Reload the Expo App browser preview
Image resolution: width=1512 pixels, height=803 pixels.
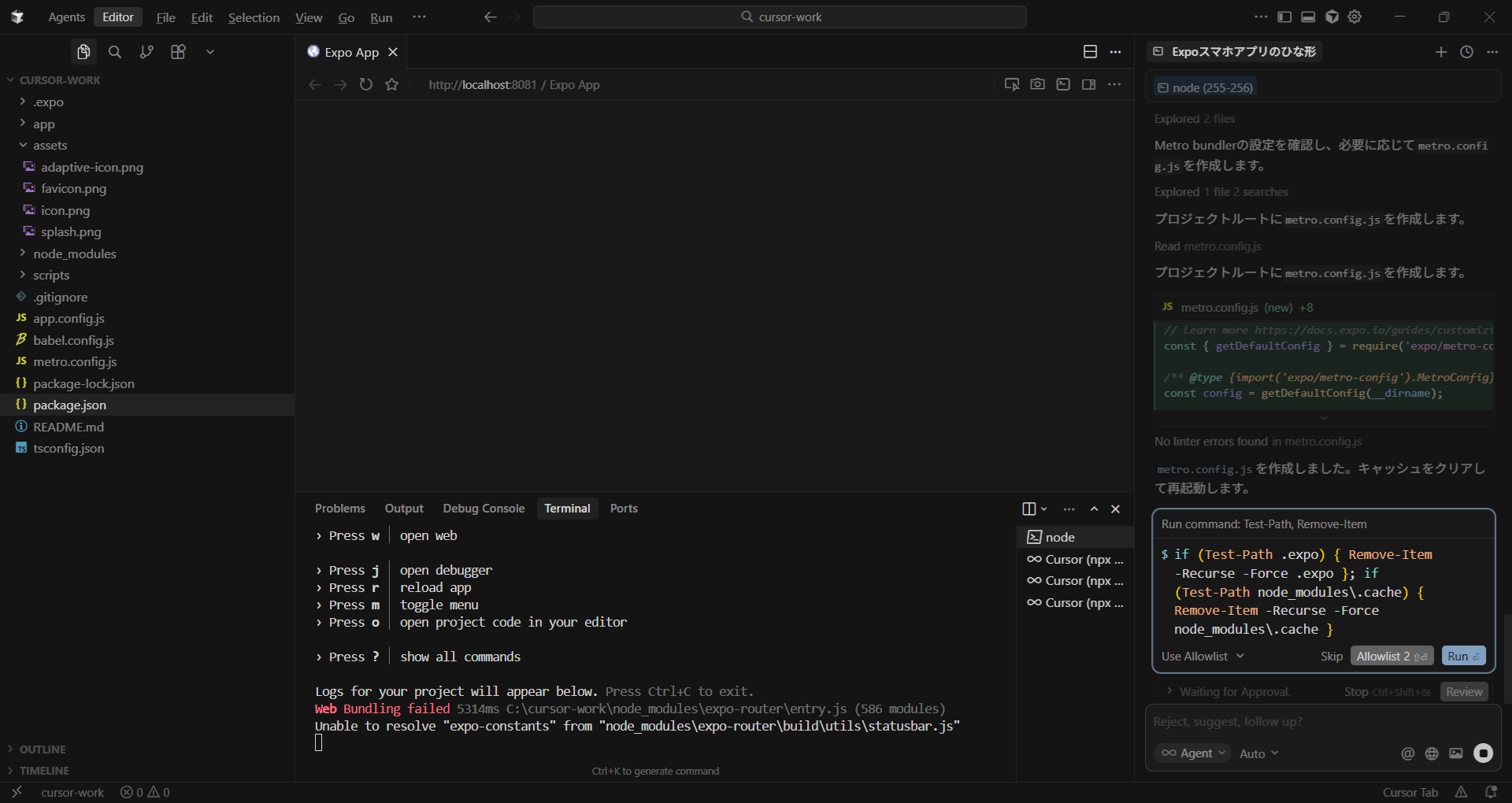click(x=366, y=84)
